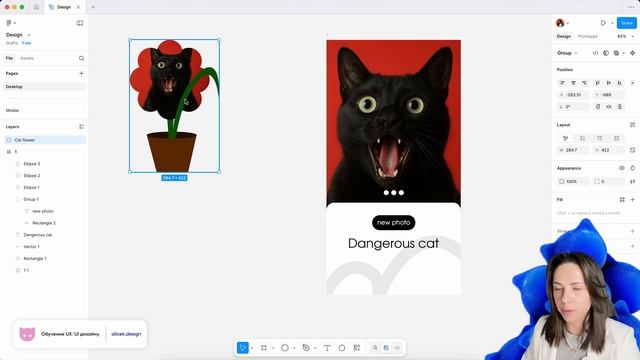The width and height of the screenshot is (640, 360).
Task: Open the Design file tab in title bar
Action: pos(64,7)
